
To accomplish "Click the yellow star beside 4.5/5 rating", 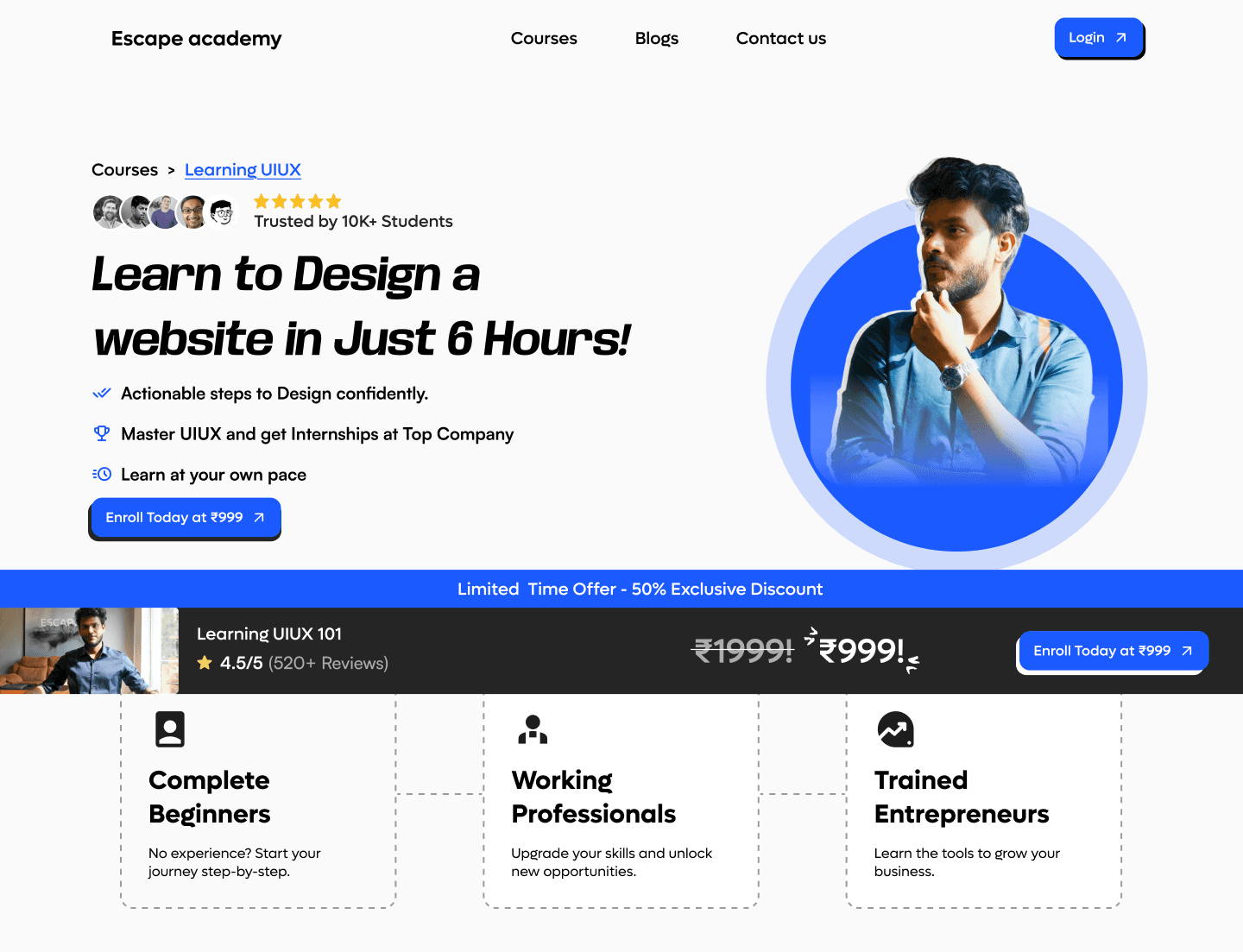I will (205, 663).
